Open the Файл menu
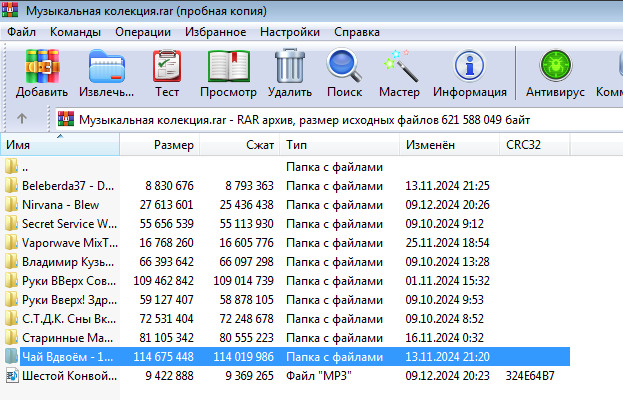Screen dimensions: 623x400 (x=21, y=32)
